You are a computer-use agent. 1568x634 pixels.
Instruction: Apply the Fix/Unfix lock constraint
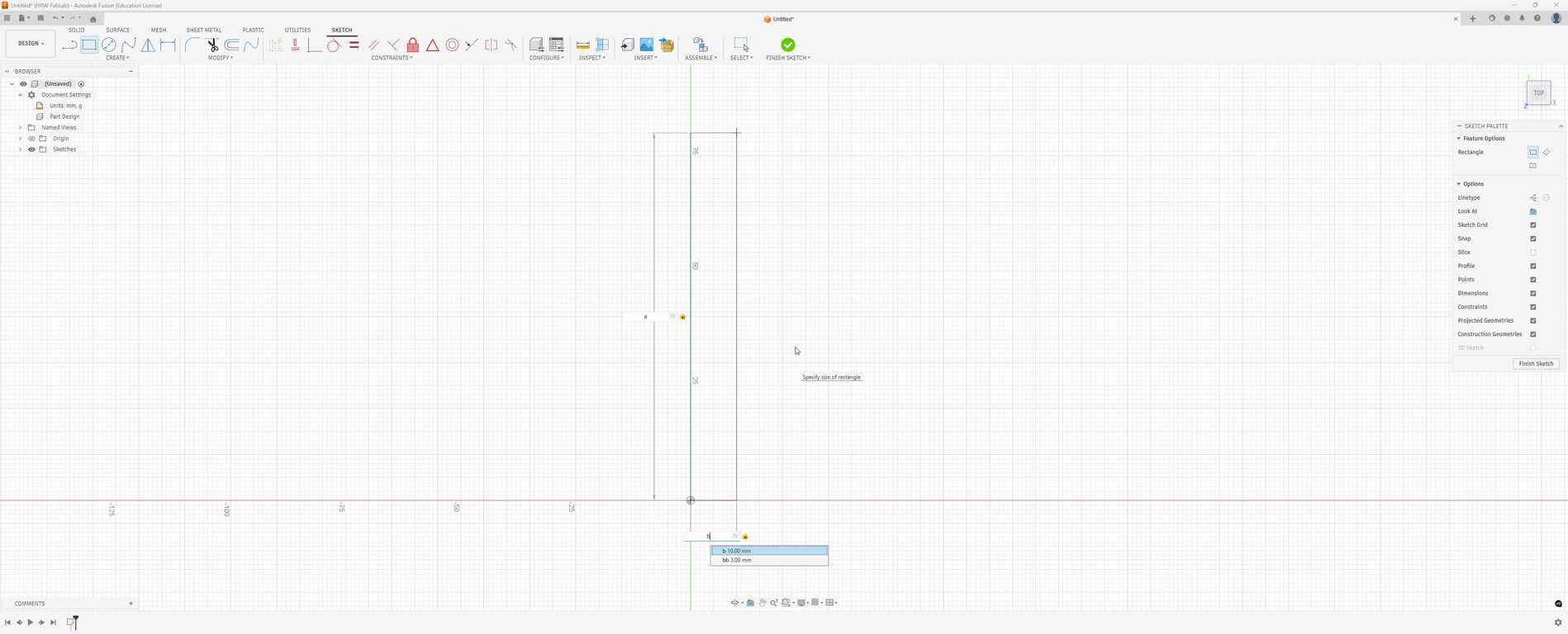413,45
